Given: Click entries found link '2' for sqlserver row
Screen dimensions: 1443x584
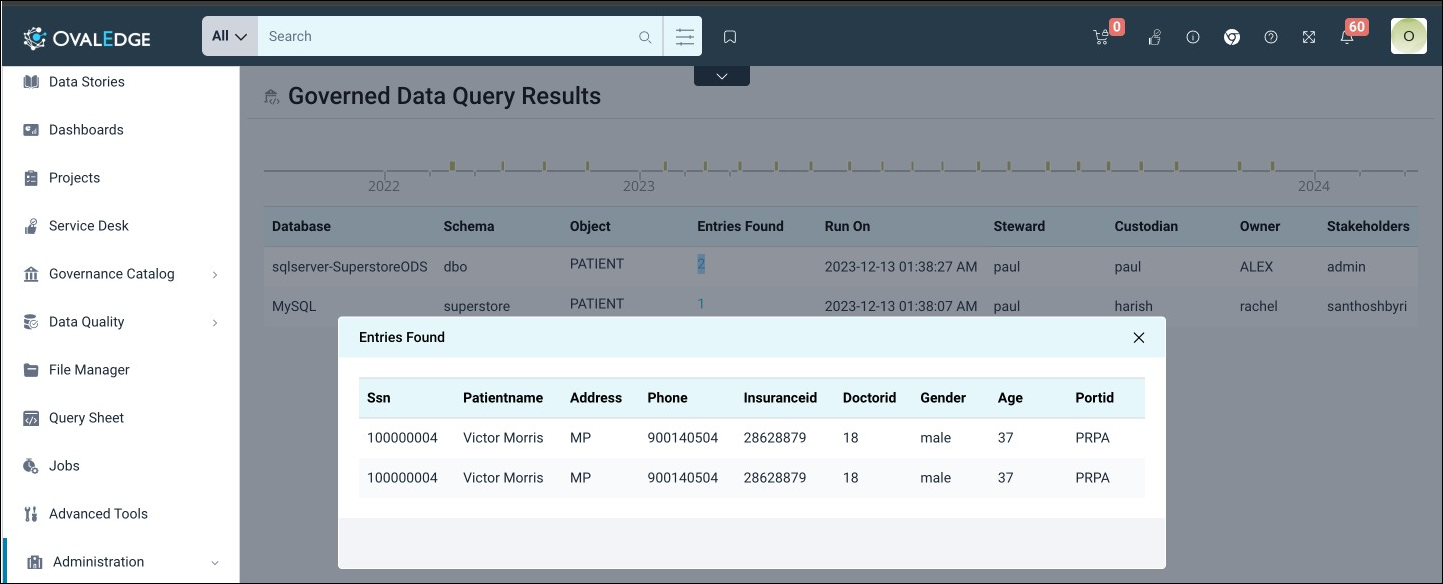Looking at the screenshot, I should (702, 264).
